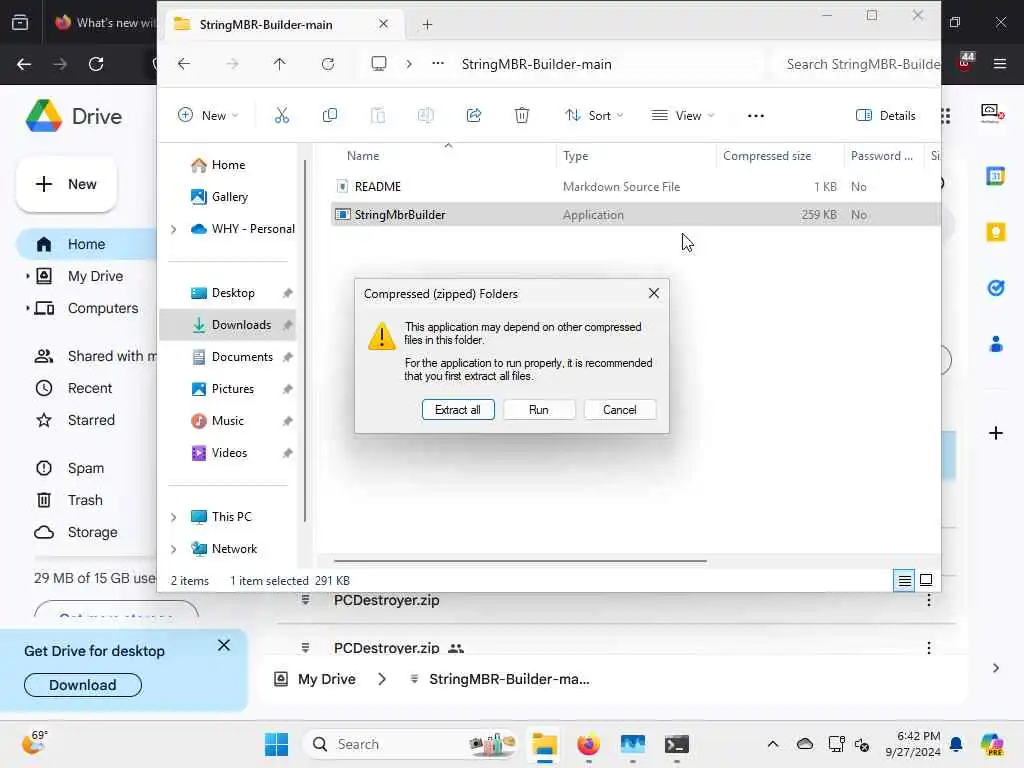Open Recent in Google Drive sidebar
The image size is (1024, 768).
pos(89,388)
